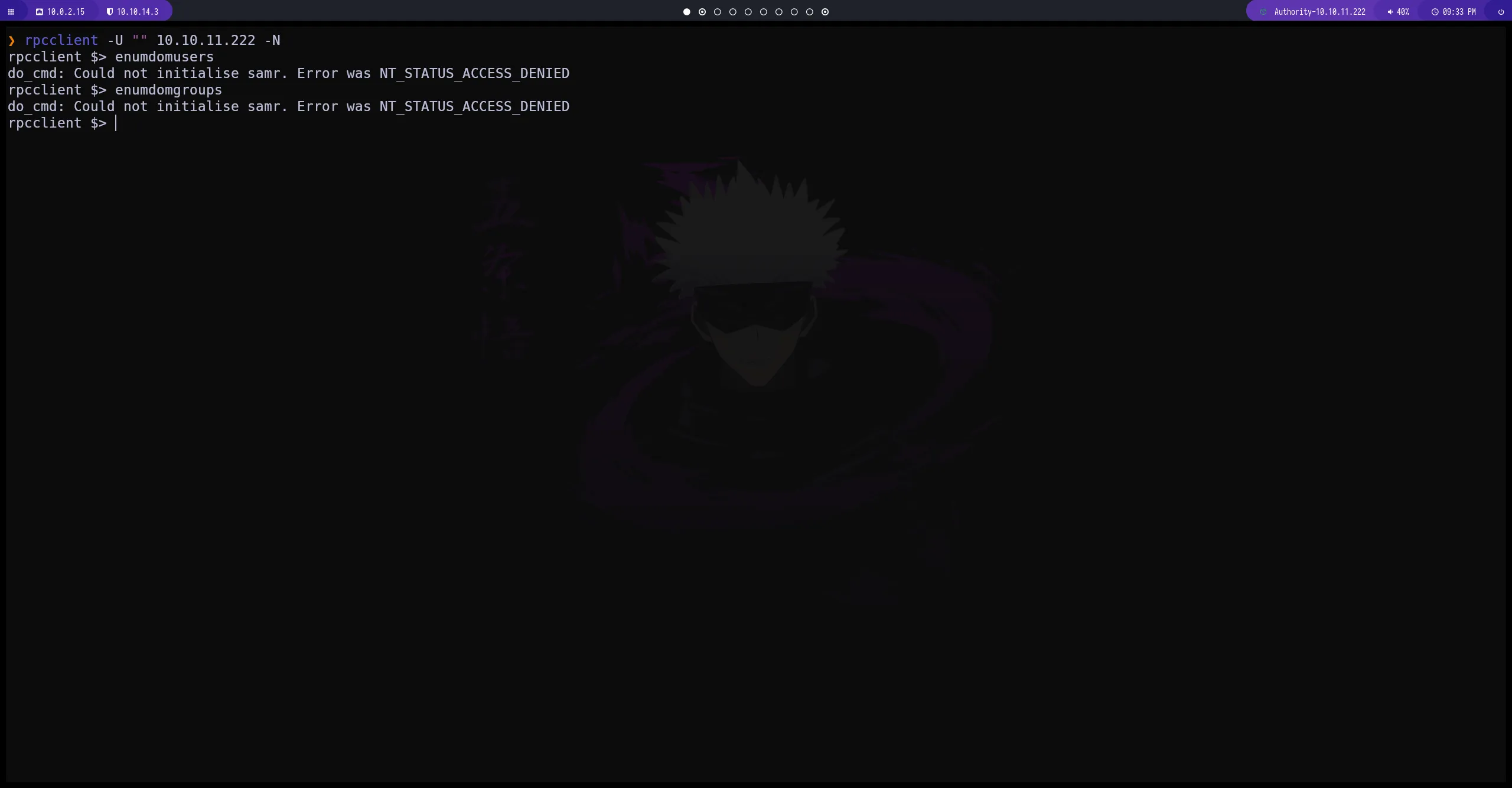The height and width of the screenshot is (788, 1512).
Task: Click the enumdomgroups command text
Action: point(168,90)
